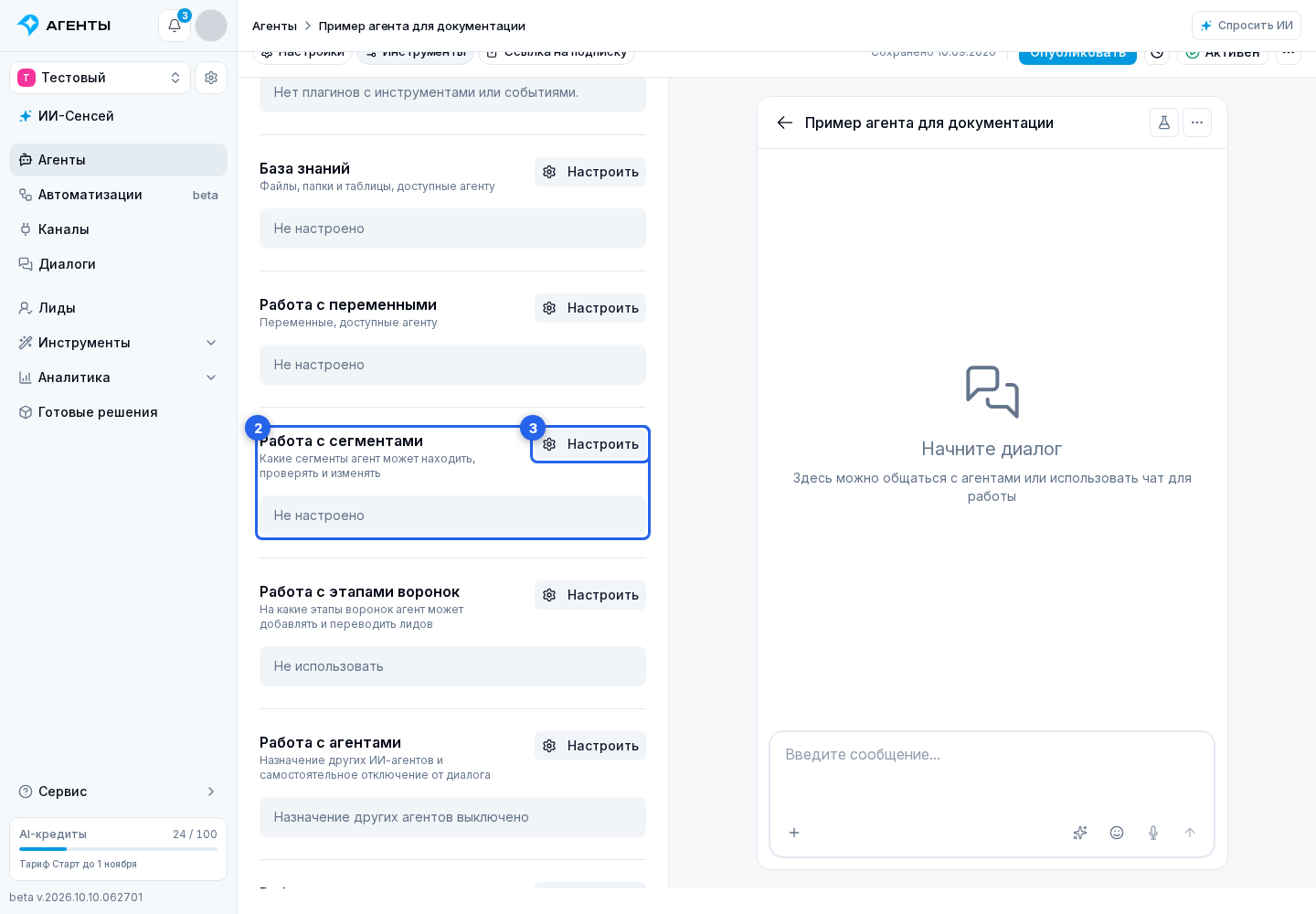Open the ИИ-Сенсей assistant
The width and height of the screenshot is (1316, 914).
click(x=118, y=116)
